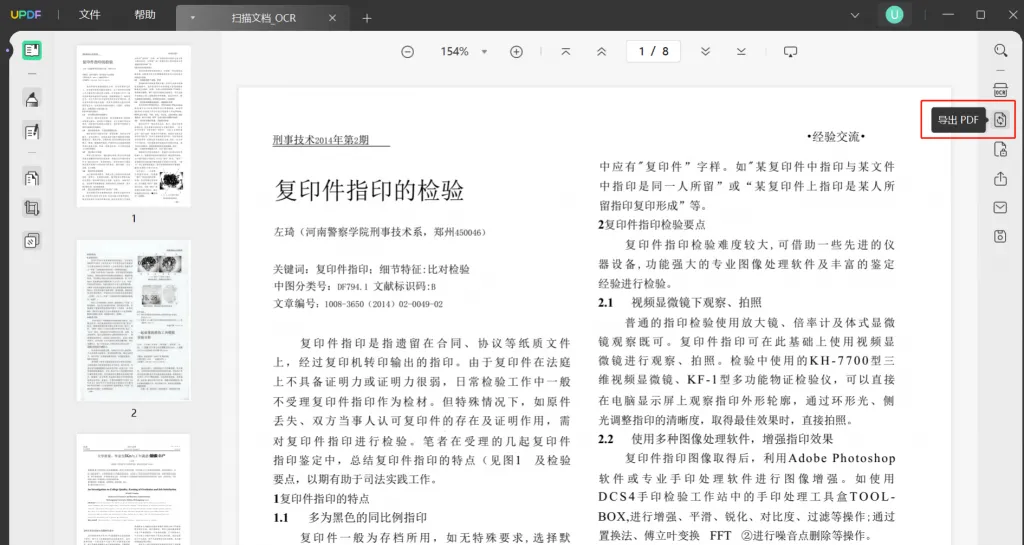Screen dimensions: 1024x545
Task: Open the 帮助 menu
Action: coord(145,15)
